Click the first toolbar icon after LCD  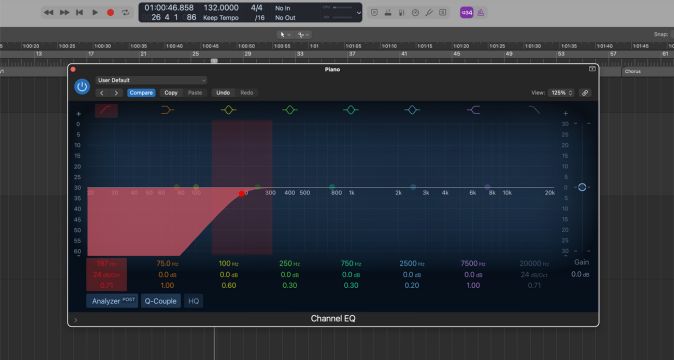click(x=374, y=13)
